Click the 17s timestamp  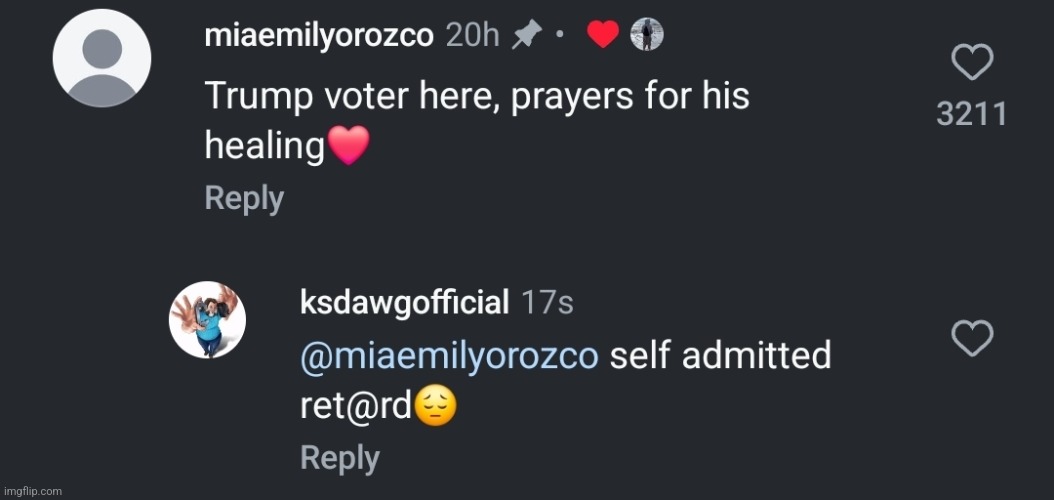point(547,302)
